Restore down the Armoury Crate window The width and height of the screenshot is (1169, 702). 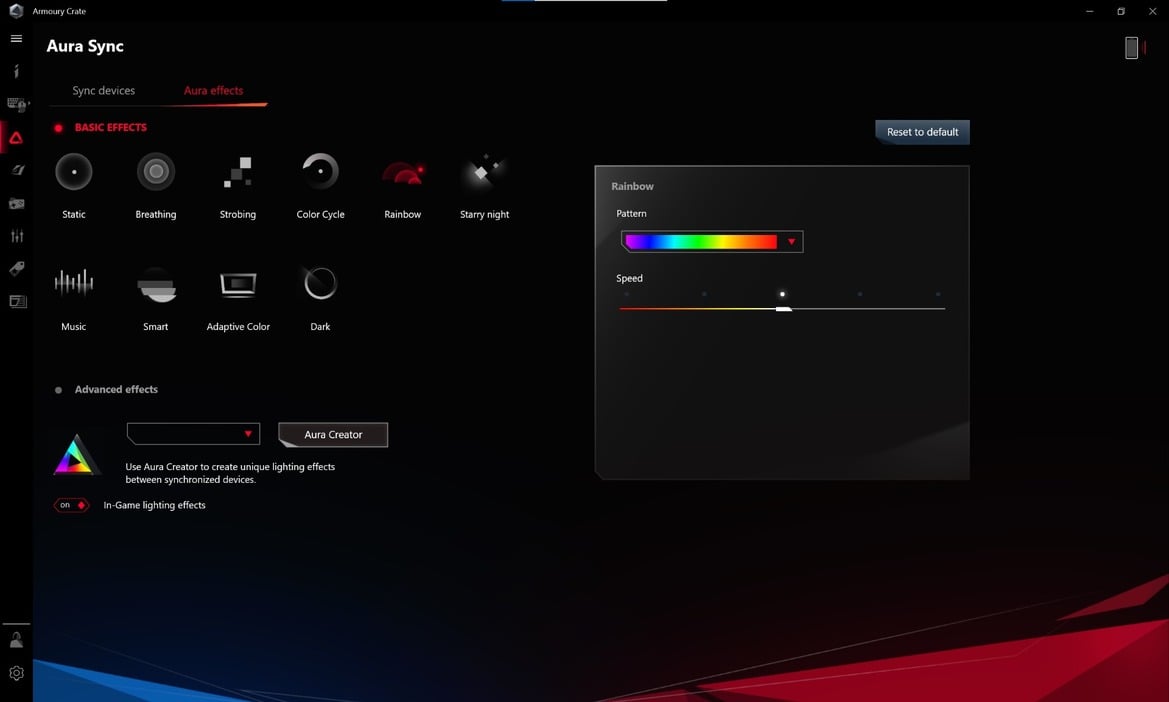[x=1121, y=11]
